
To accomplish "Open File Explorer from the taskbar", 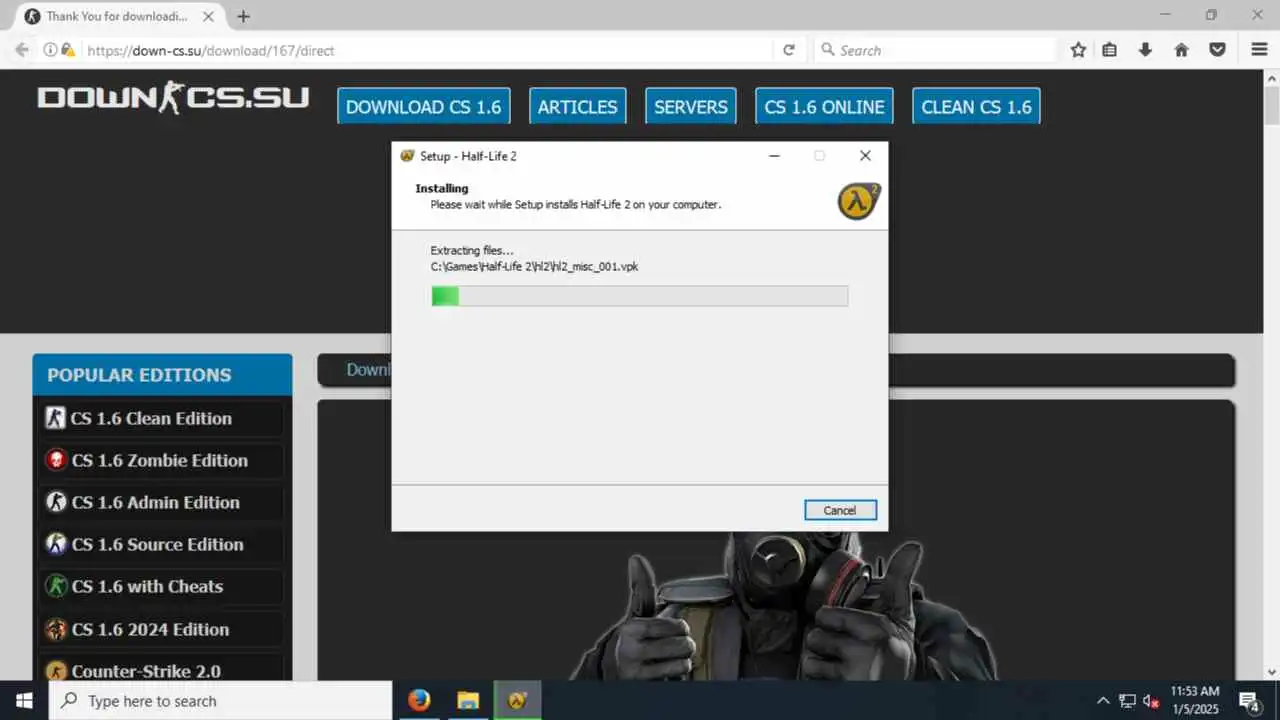I will tap(468, 700).
